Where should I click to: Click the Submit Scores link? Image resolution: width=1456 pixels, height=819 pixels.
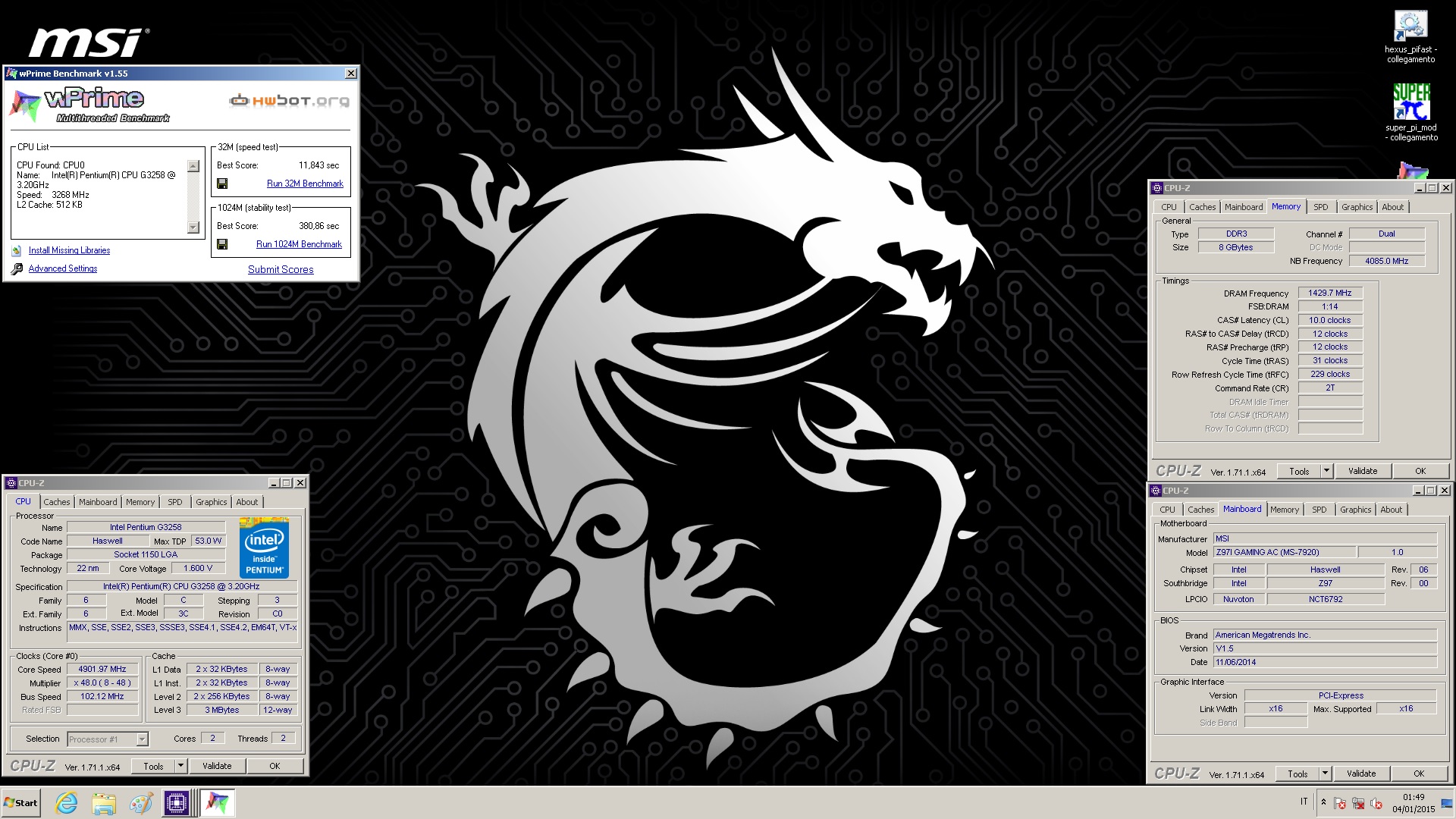coord(281,269)
